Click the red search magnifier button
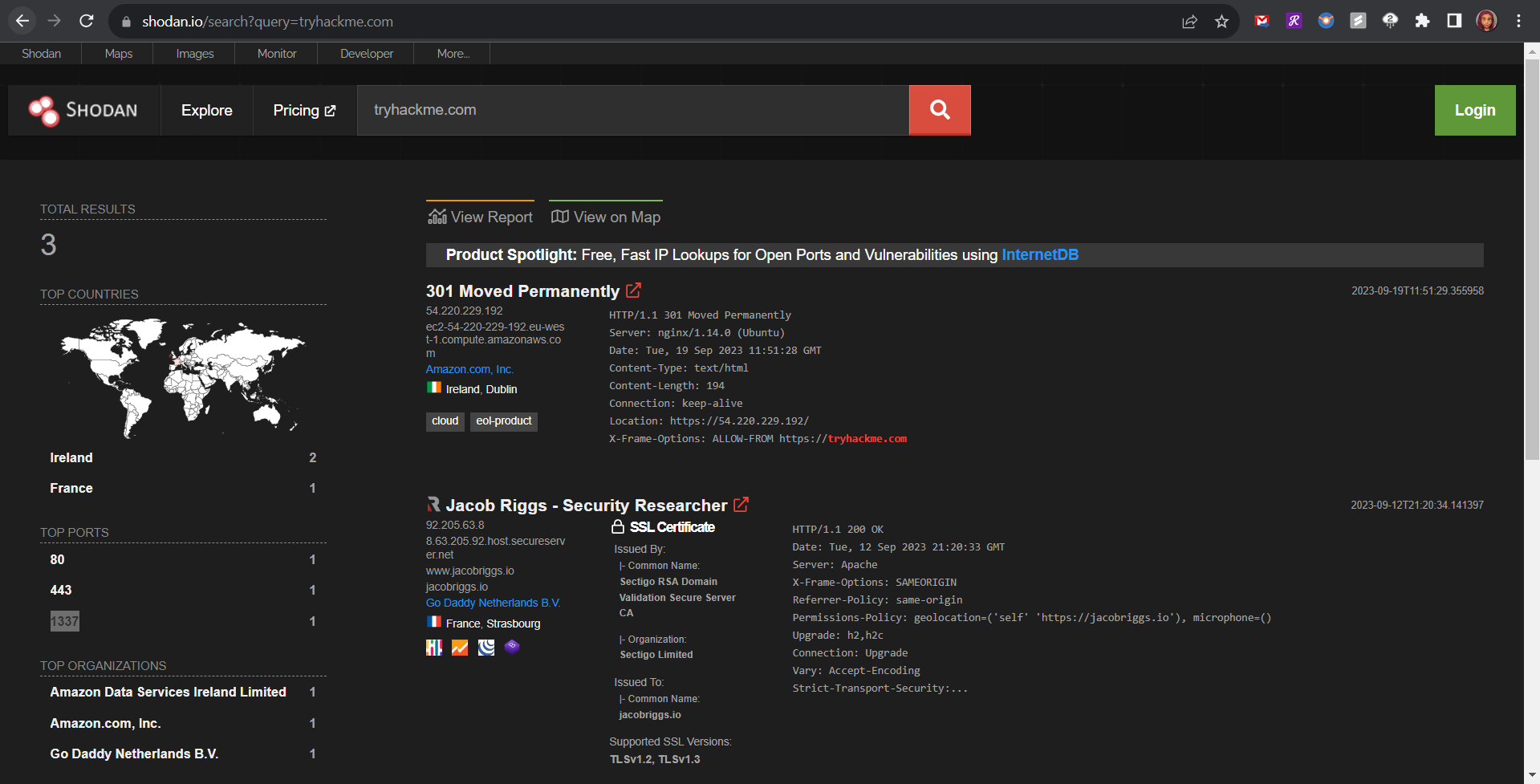The height and width of the screenshot is (784, 1540). click(939, 110)
